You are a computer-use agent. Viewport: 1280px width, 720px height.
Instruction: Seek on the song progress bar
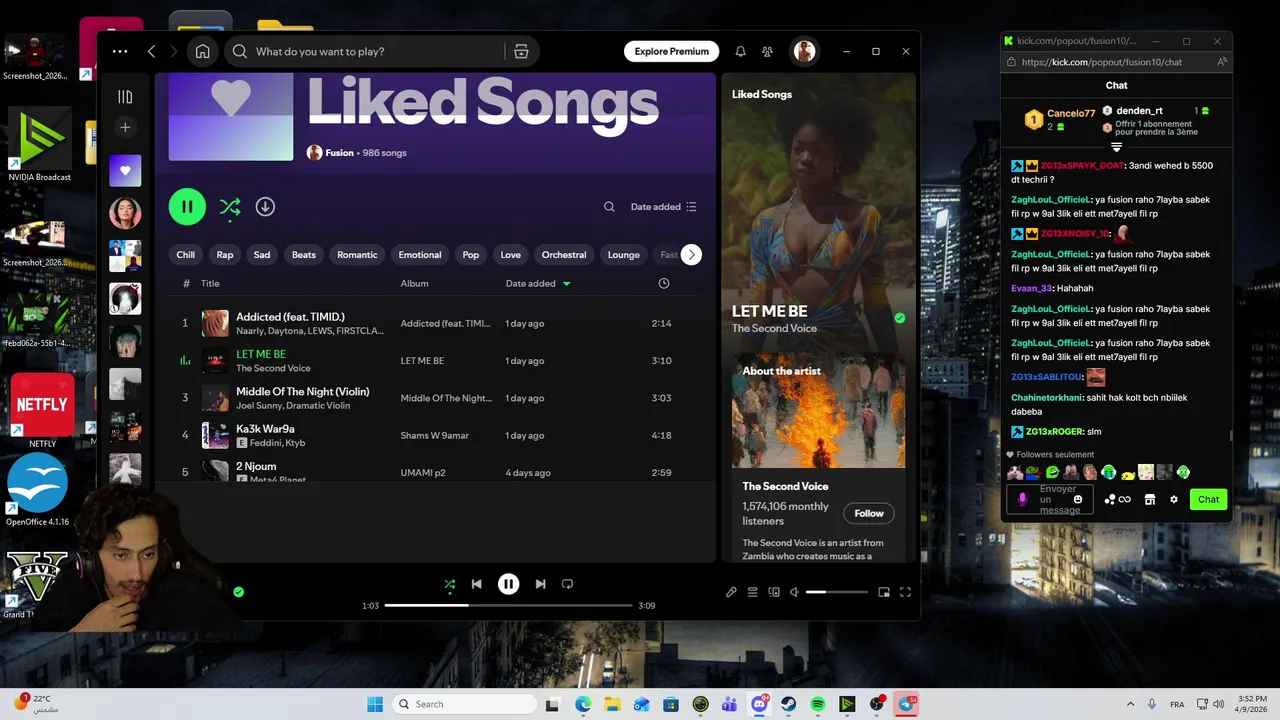[x=508, y=605]
